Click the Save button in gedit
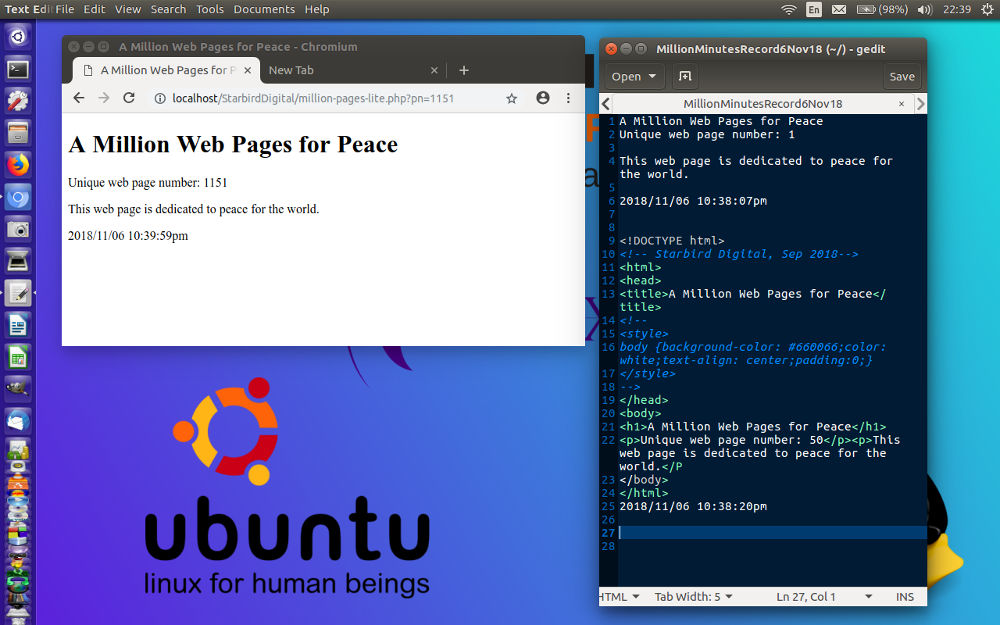1000x625 pixels. [x=902, y=77]
